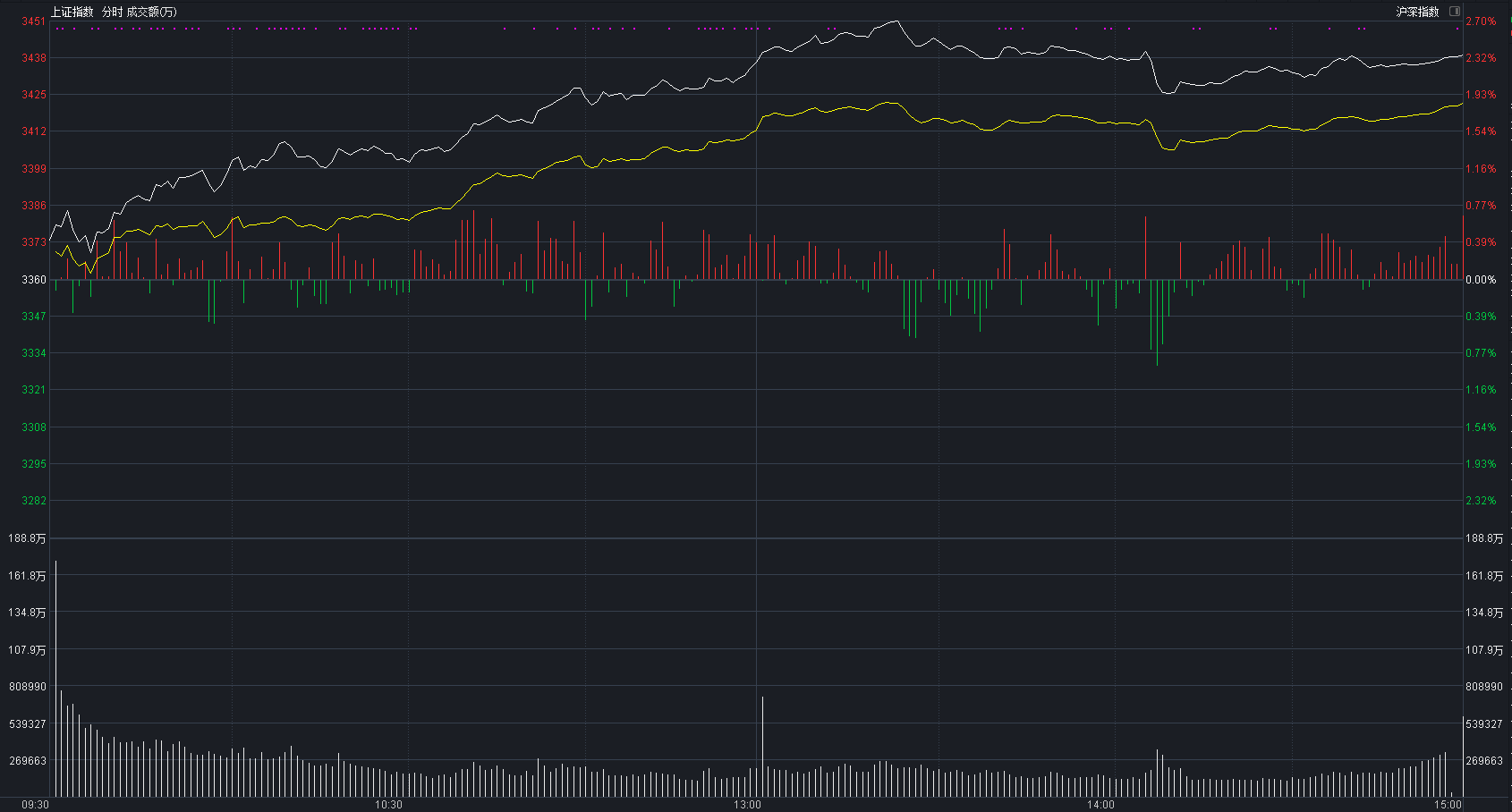Click the 09:30 time axis label
Screen dimensions: 1512x812
[35, 805]
